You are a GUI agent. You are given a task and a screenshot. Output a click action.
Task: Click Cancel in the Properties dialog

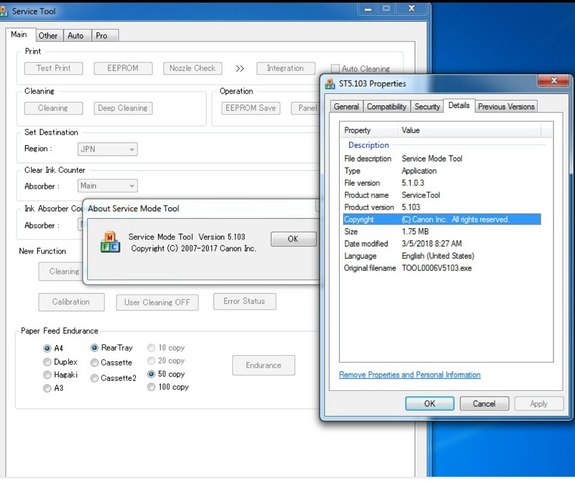(484, 404)
